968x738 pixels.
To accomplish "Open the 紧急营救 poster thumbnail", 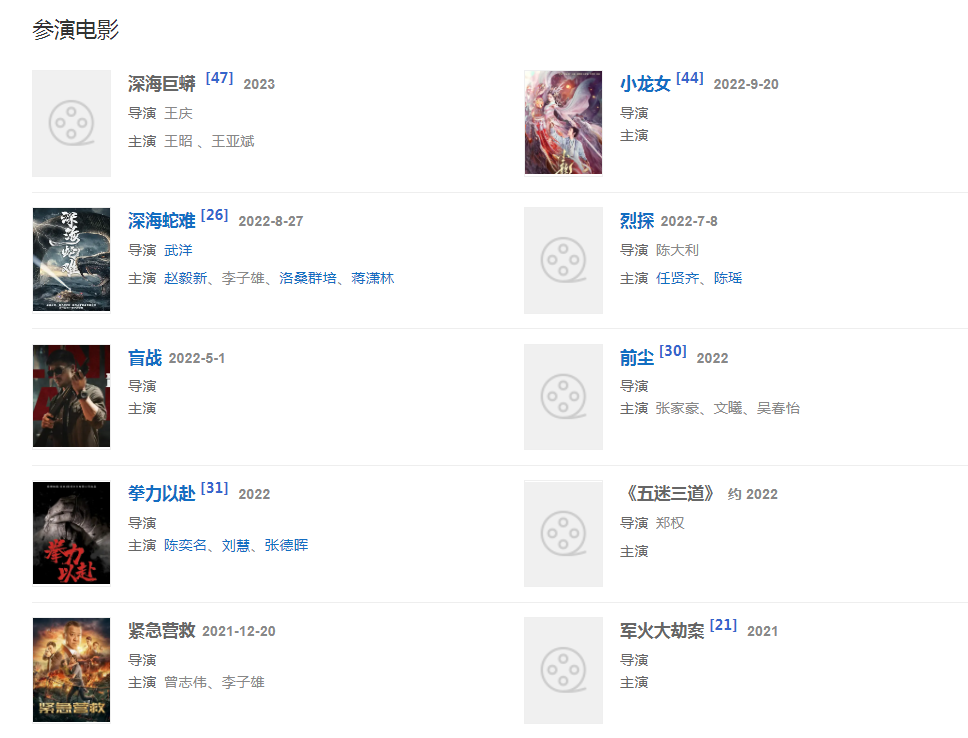I will (x=71, y=670).
